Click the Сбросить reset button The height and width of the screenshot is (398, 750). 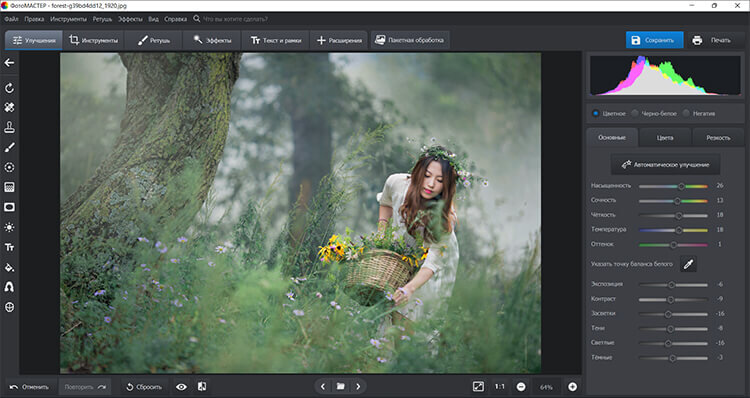[144, 387]
